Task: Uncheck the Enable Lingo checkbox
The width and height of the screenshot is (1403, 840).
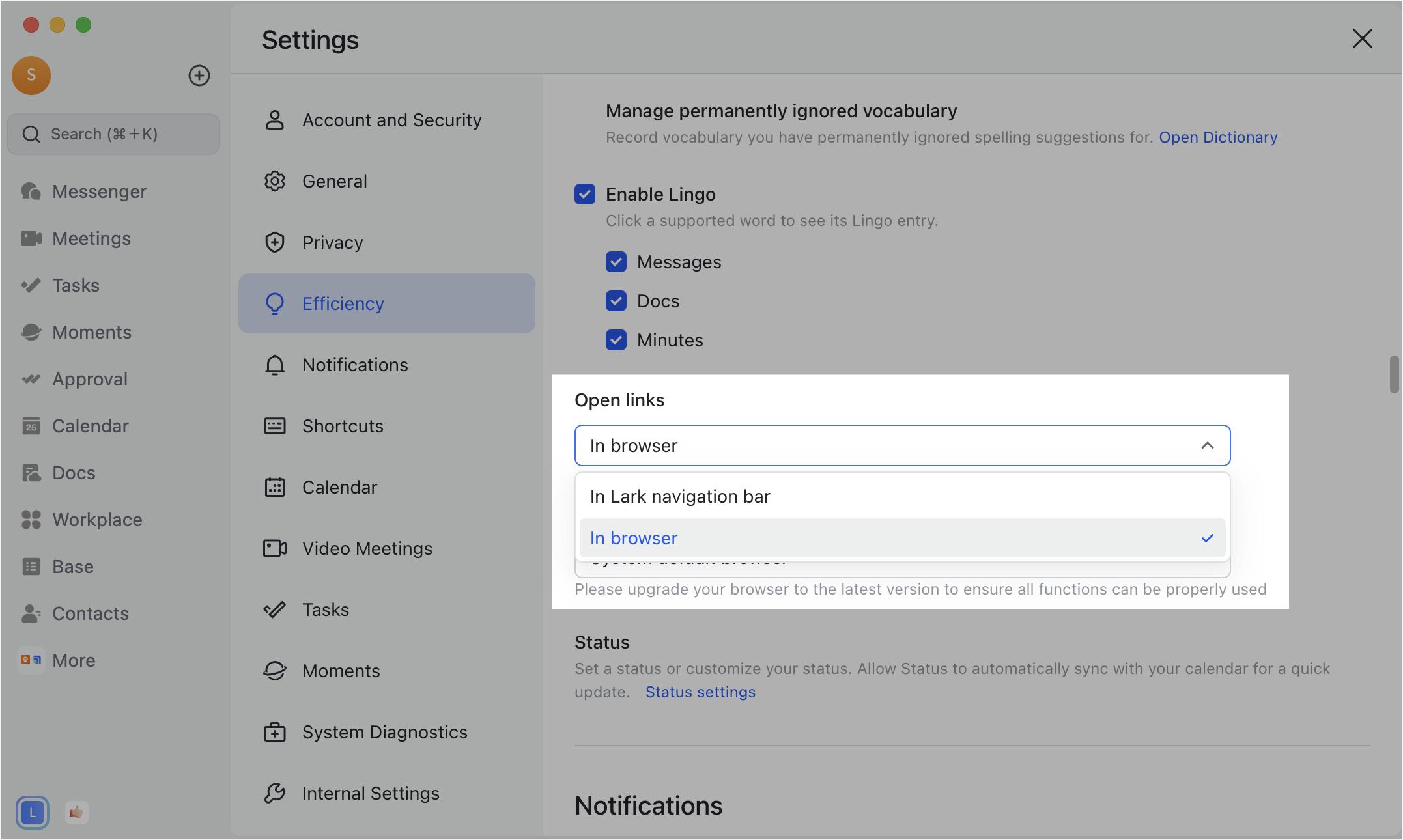Action: [584, 194]
